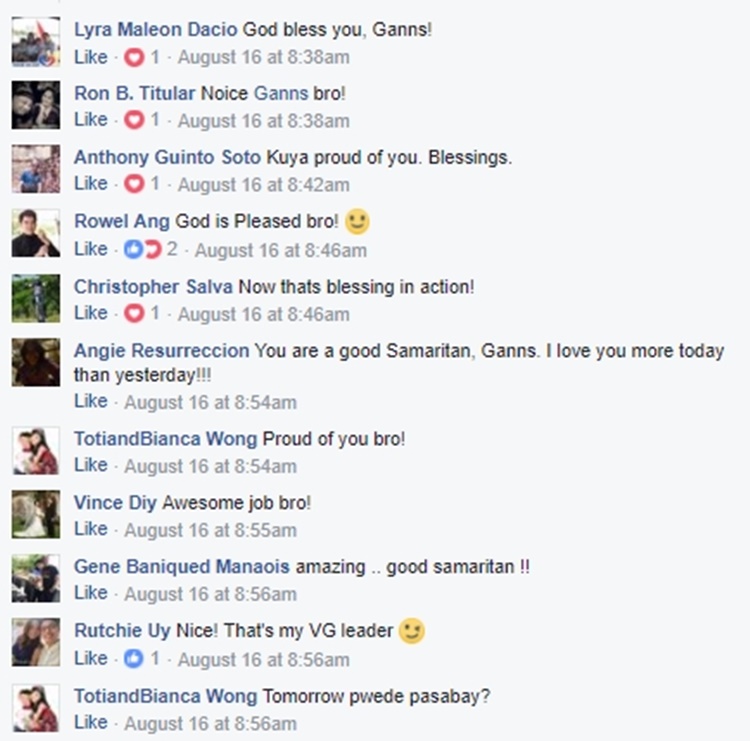Click tagged name Ganns in Ron's comment

pos(281,93)
